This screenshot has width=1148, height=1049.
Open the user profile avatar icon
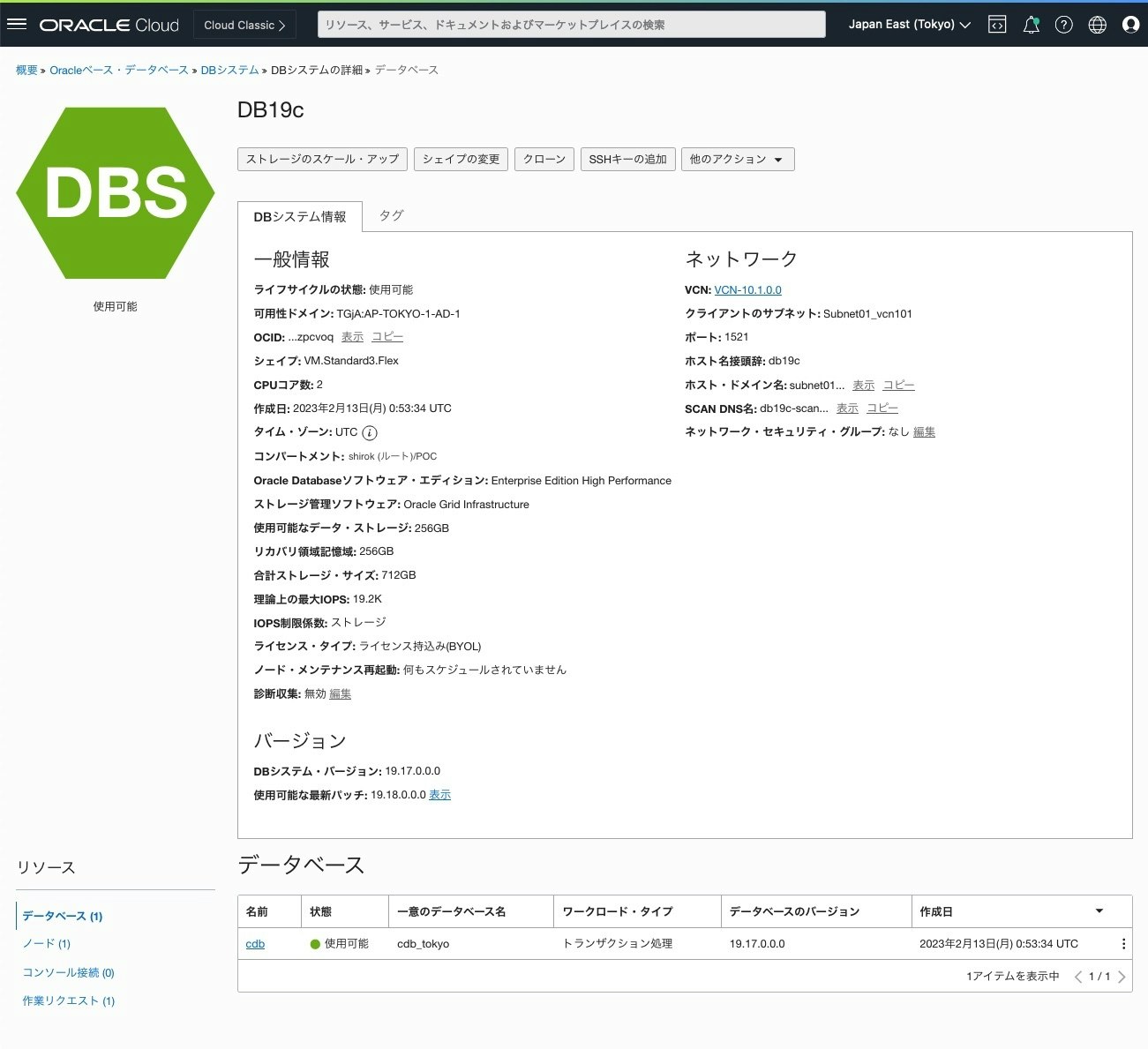1130,24
